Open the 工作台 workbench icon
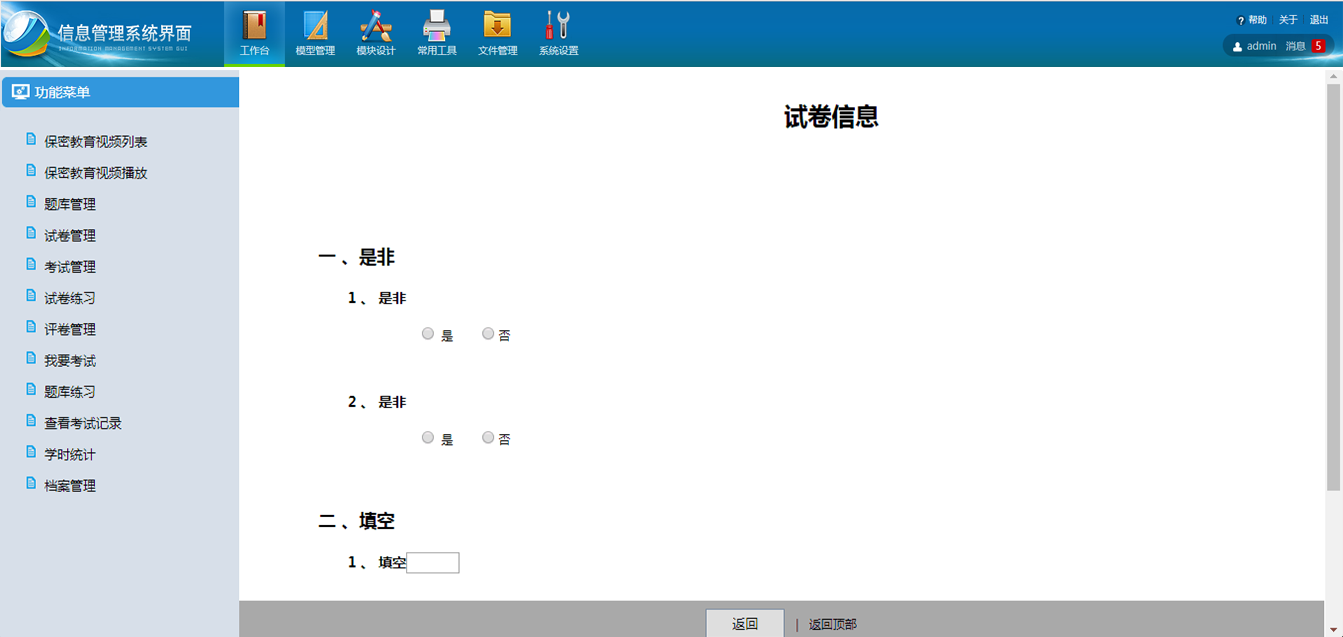This screenshot has width=1343, height=637. point(254,26)
